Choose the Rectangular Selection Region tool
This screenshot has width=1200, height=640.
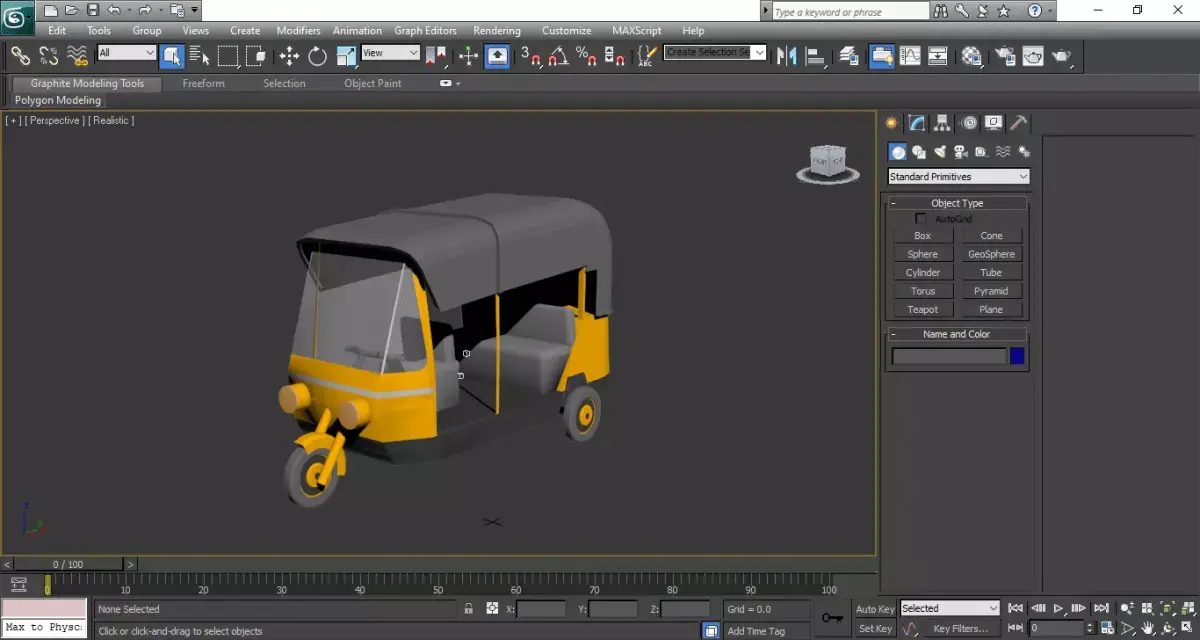pyautogui.click(x=228, y=55)
